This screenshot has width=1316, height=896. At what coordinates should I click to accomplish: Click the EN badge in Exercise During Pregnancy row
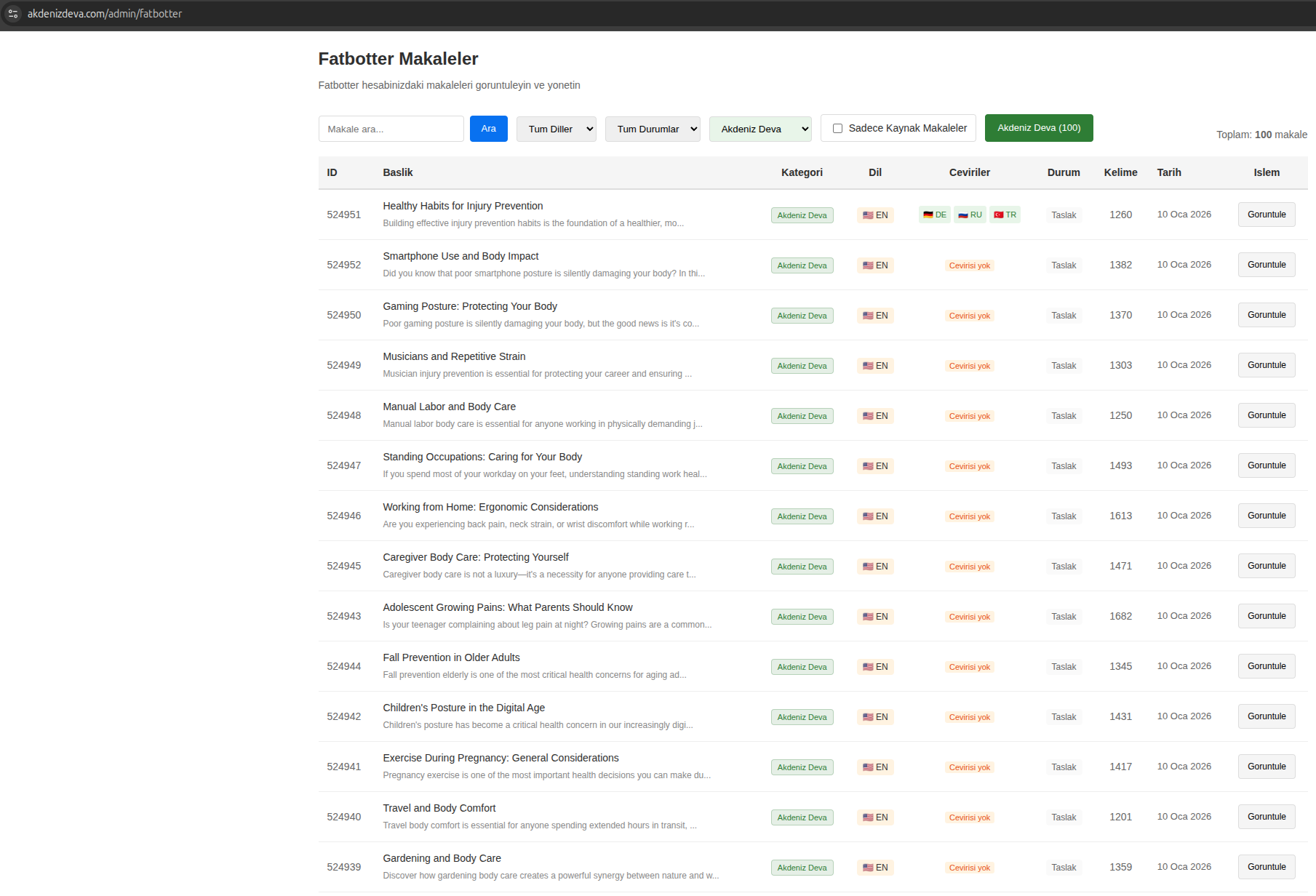(x=875, y=767)
